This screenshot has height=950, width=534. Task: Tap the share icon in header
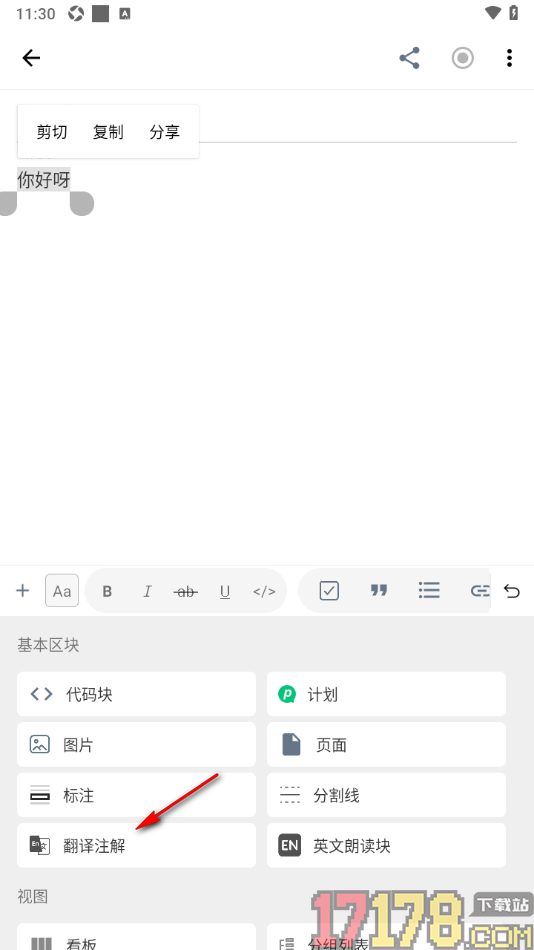(x=410, y=58)
